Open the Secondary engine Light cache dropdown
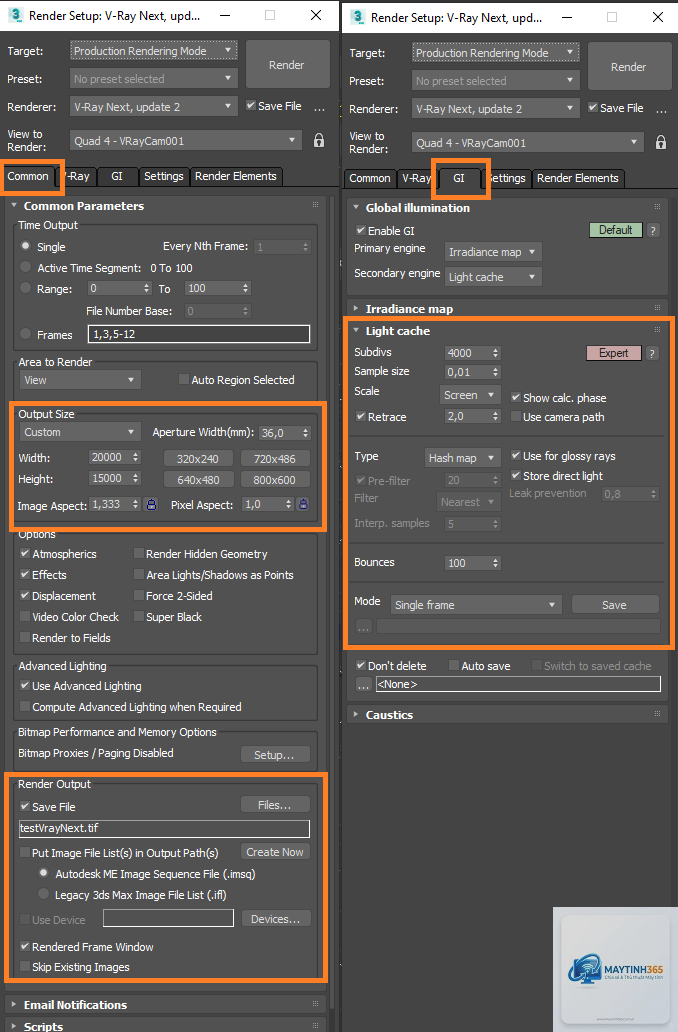This screenshot has height=1032, width=678. tap(493, 277)
